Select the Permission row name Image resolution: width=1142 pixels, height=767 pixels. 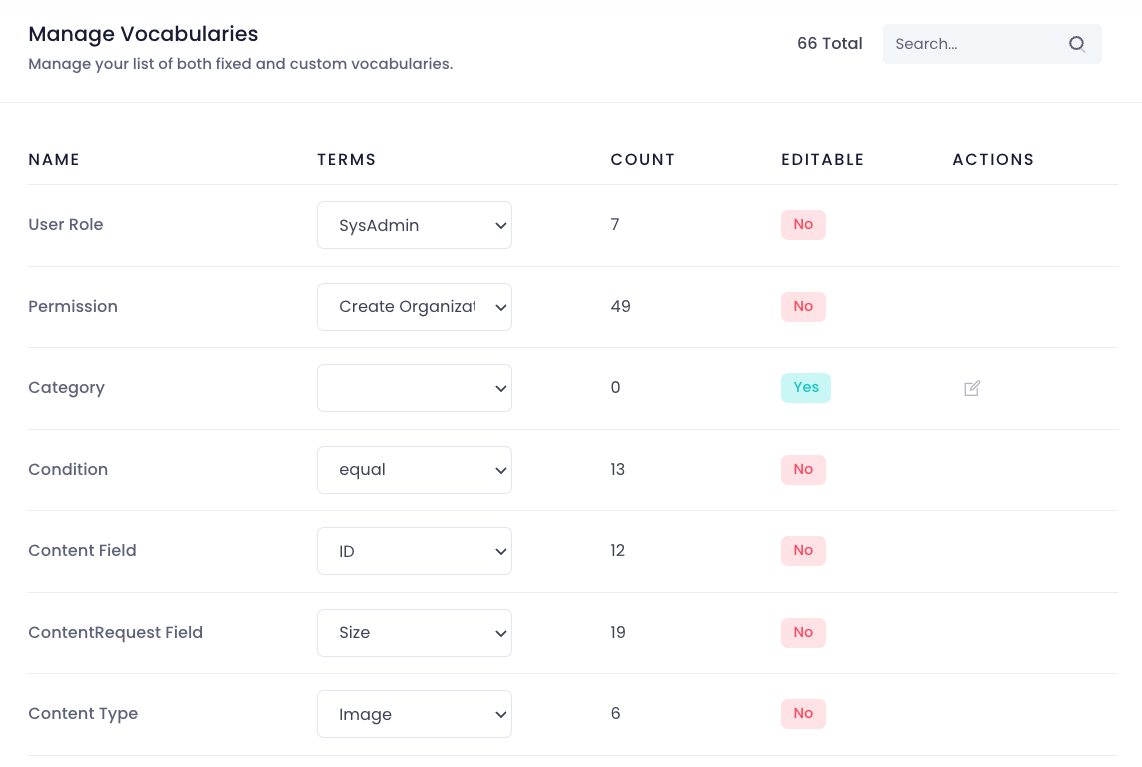click(x=73, y=307)
